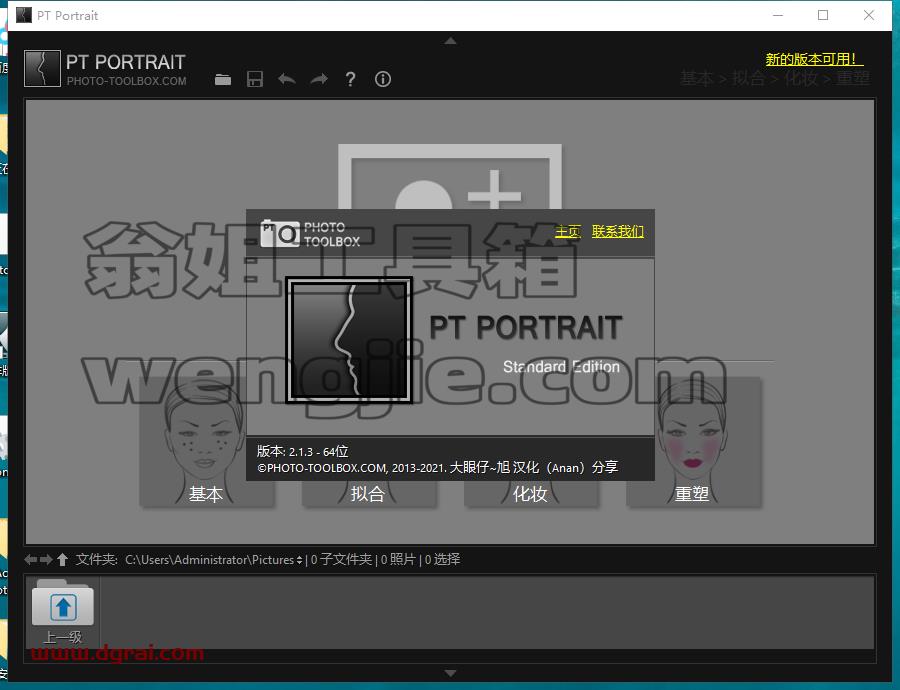
Task: Click the 0 选择 selection count
Action: pyautogui.click(x=442, y=560)
